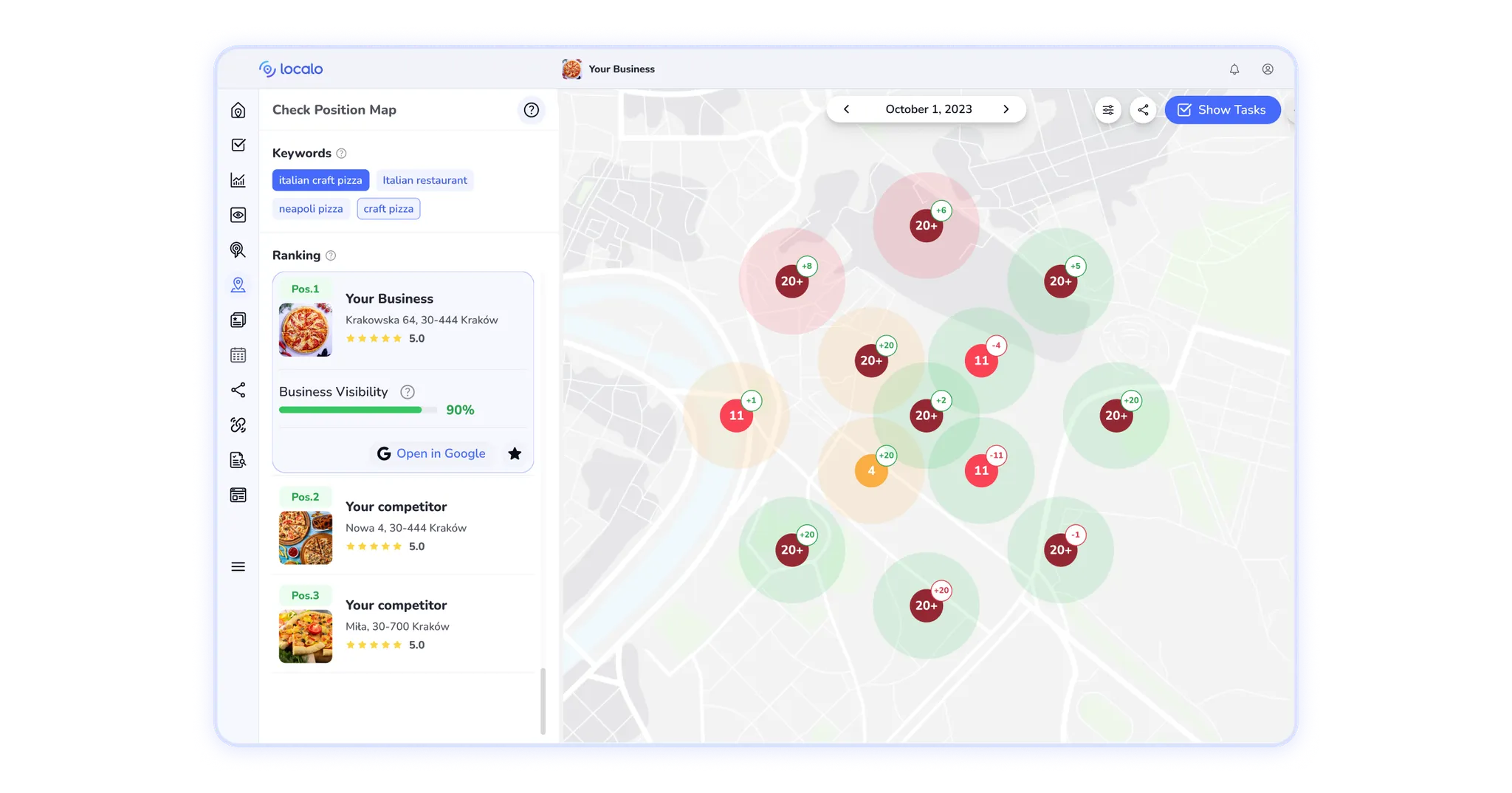Advance to next date with right chevron
The image size is (1512, 793).
pyautogui.click(x=1006, y=109)
